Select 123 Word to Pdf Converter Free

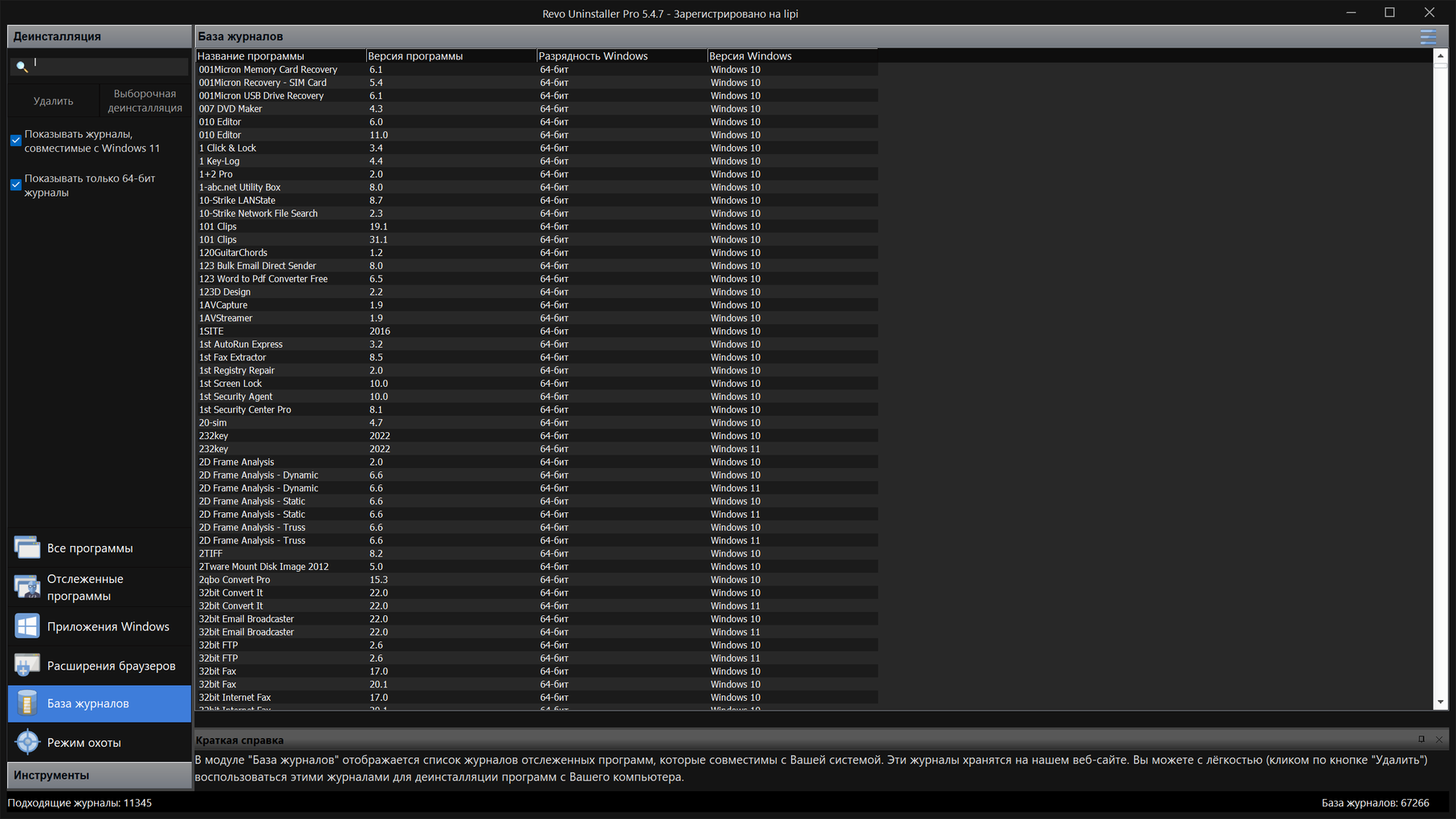(x=536, y=279)
